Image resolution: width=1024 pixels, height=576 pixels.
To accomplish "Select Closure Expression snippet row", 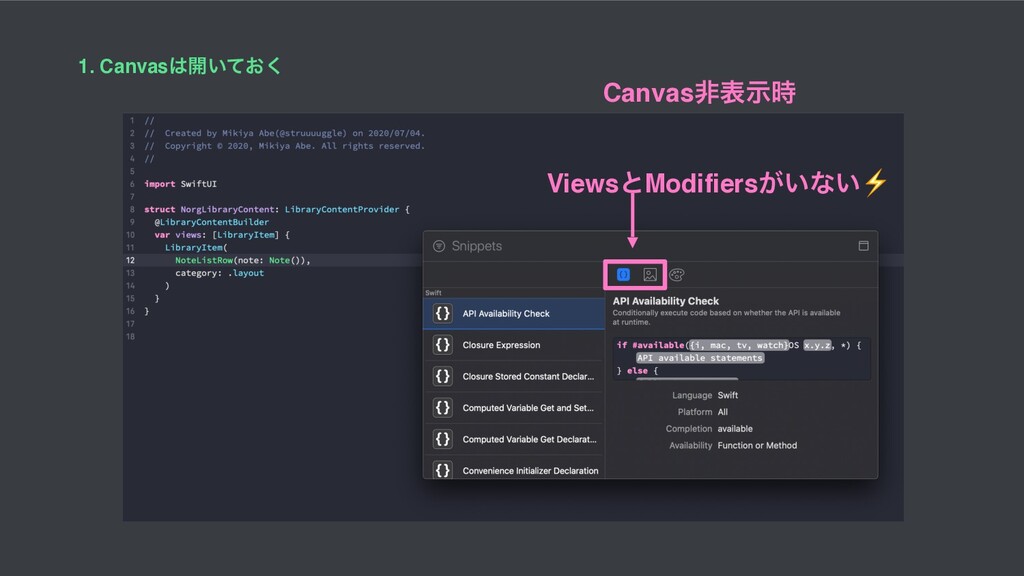I will 514,345.
